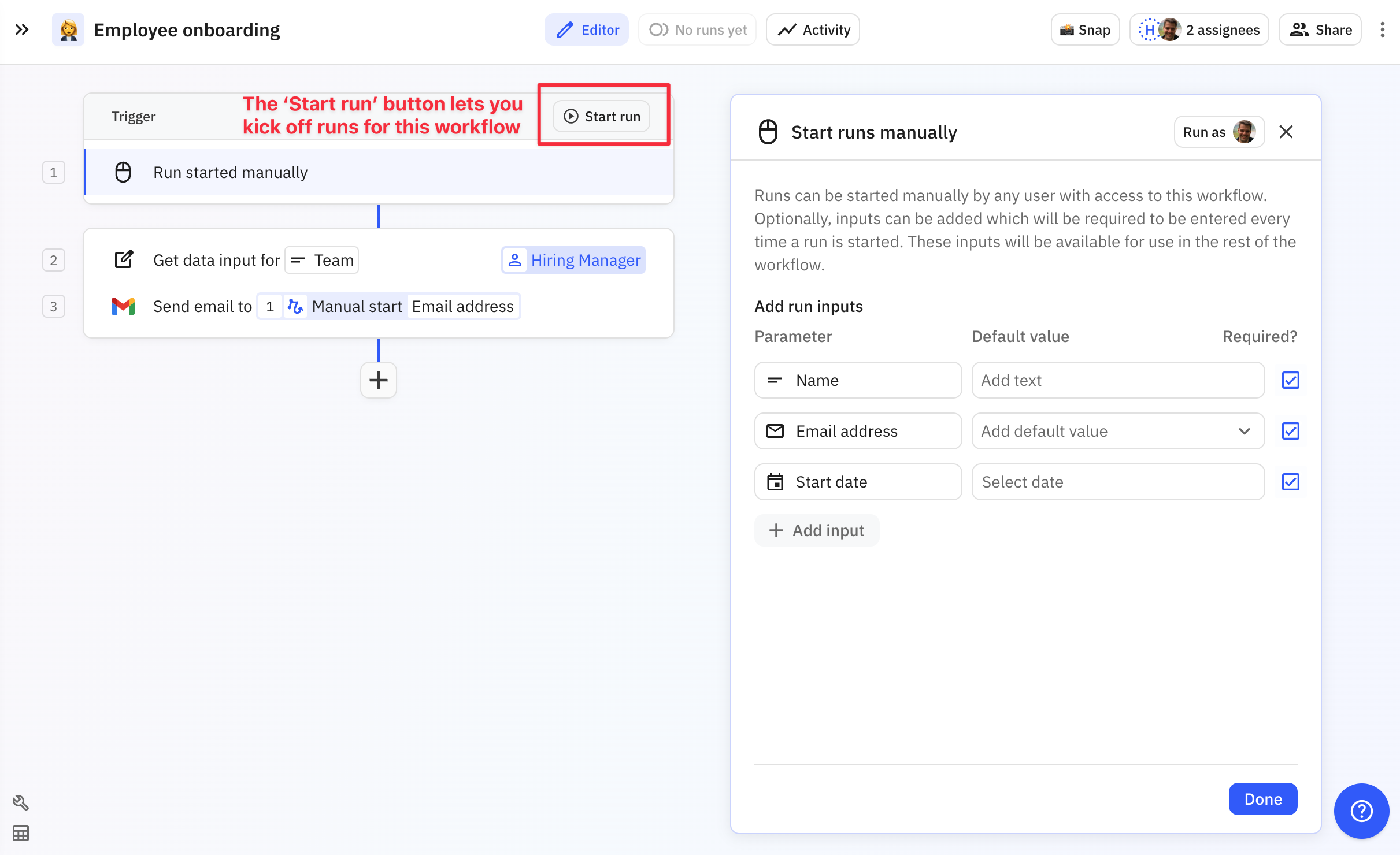Select the Editor tab

click(586, 29)
